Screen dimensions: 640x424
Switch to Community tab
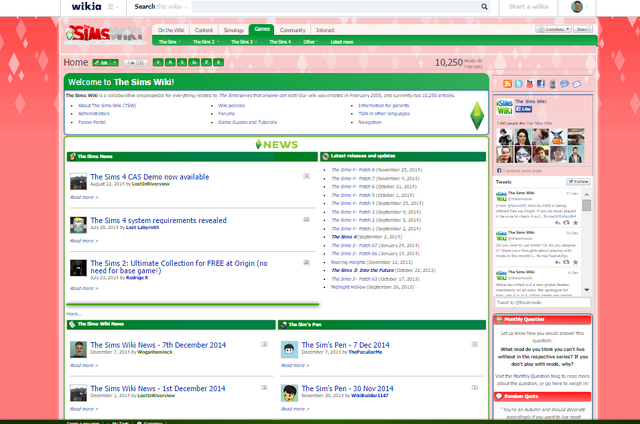(293, 30)
